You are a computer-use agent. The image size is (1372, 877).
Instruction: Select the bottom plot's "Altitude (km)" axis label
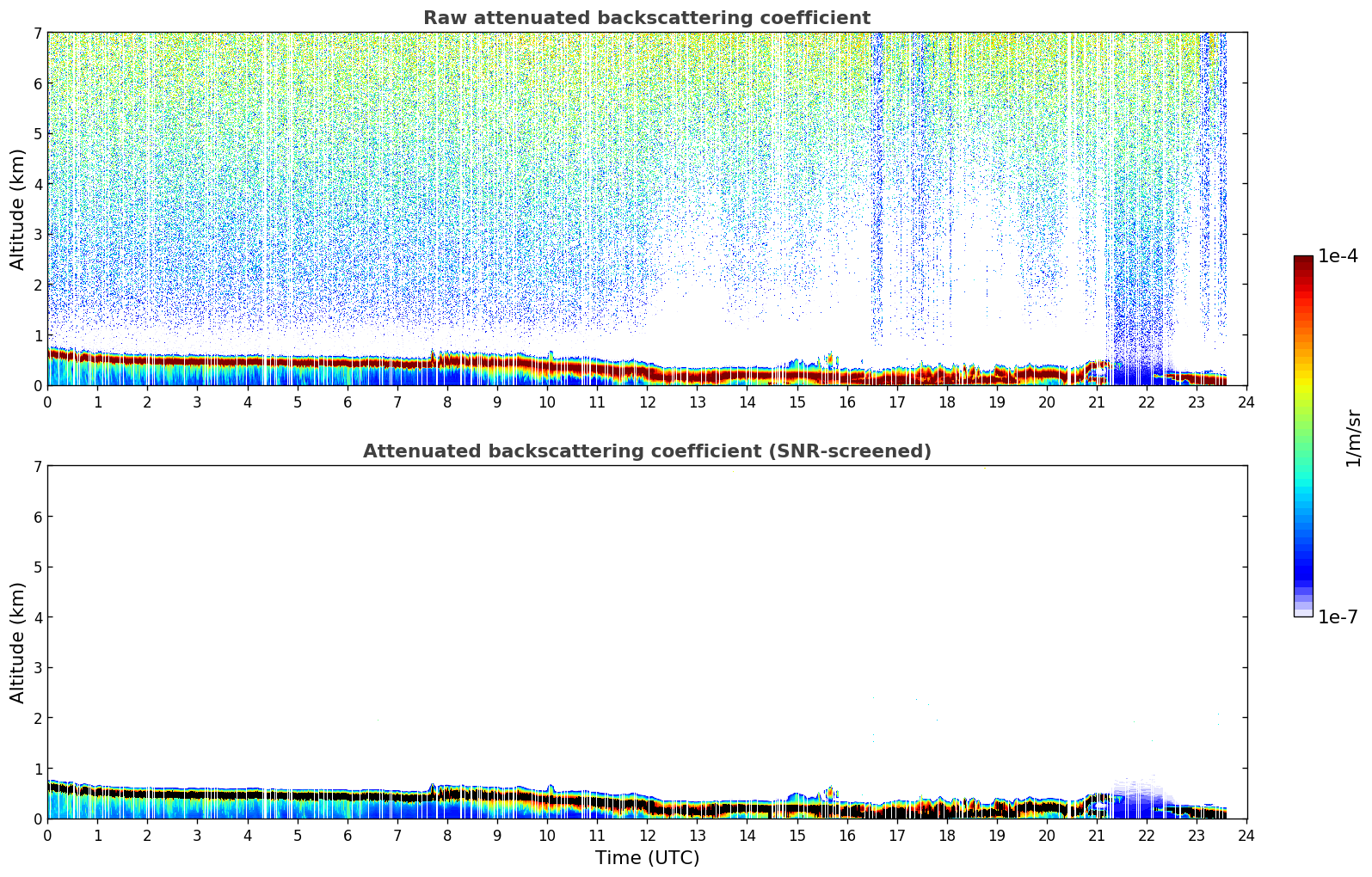[x=18, y=642]
